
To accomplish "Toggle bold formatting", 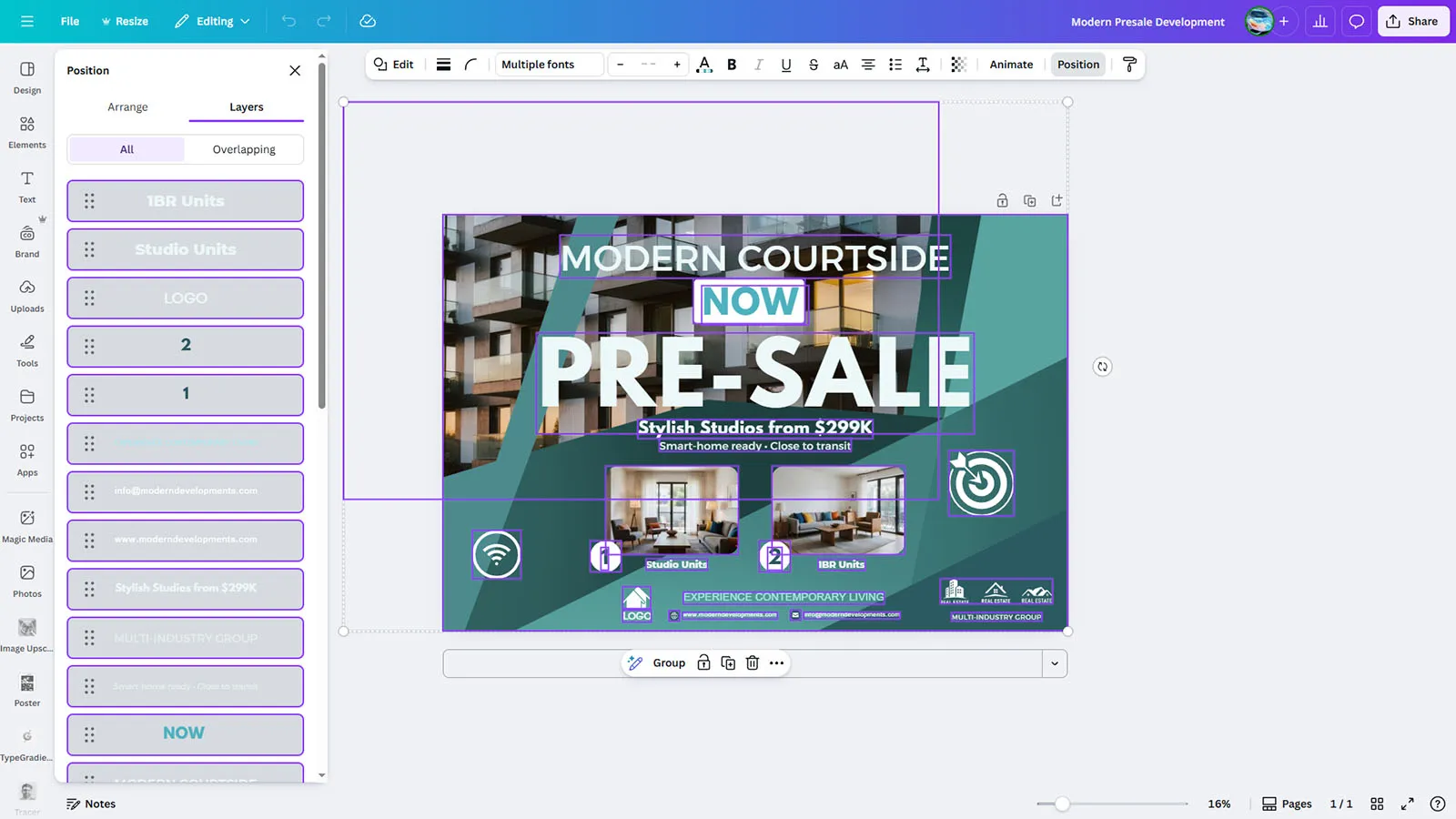I will [x=732, y=65].
